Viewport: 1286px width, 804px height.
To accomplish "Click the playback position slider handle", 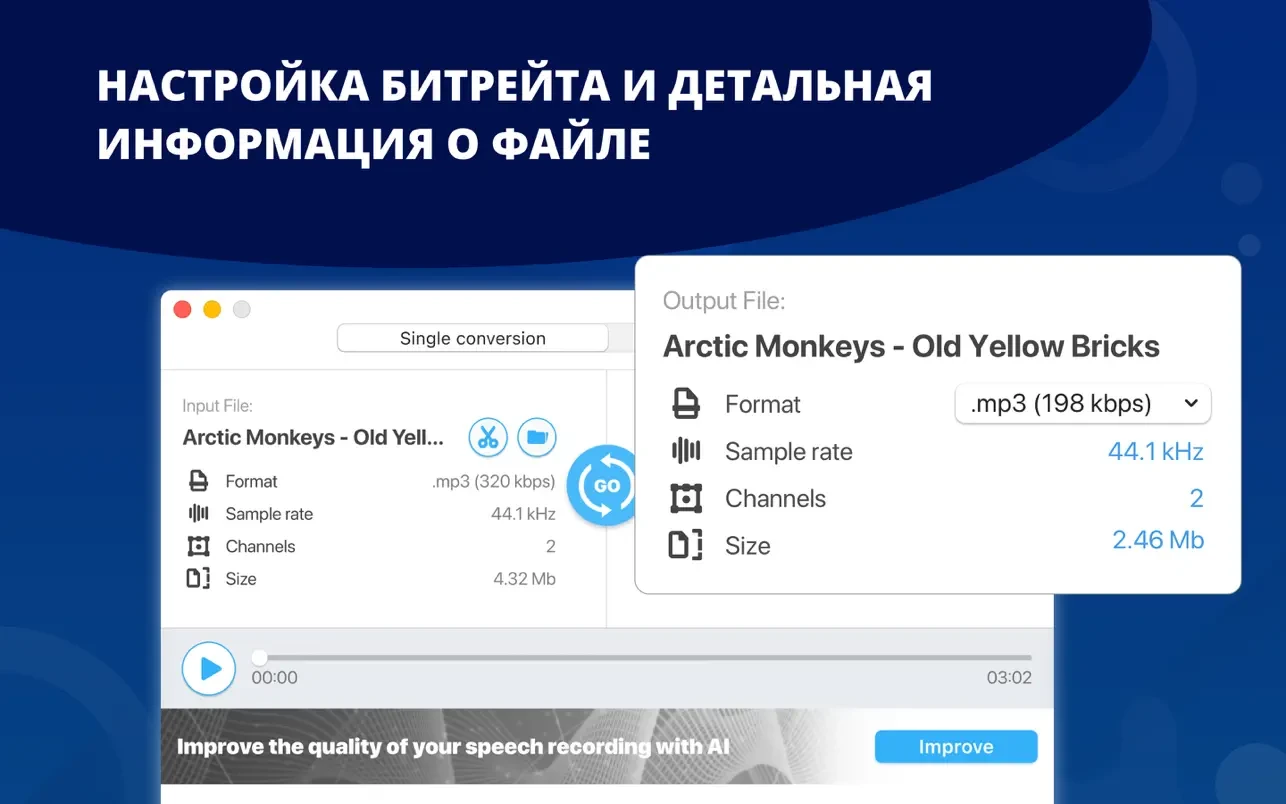I will [260, 657].
